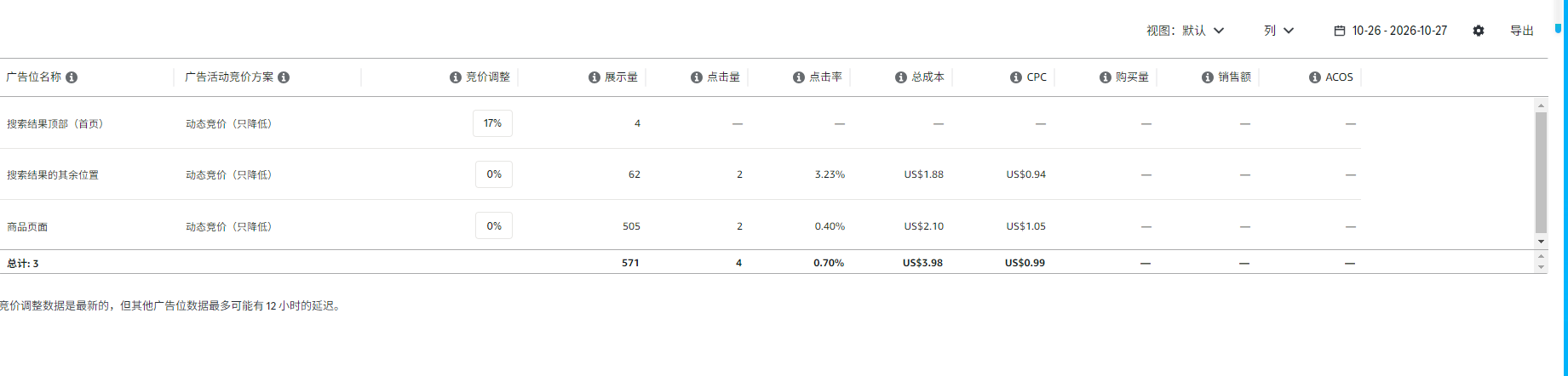Show info tooltip for 购买量 column
Viewport: 1568px width, 376px height.
pos(1106,77)
